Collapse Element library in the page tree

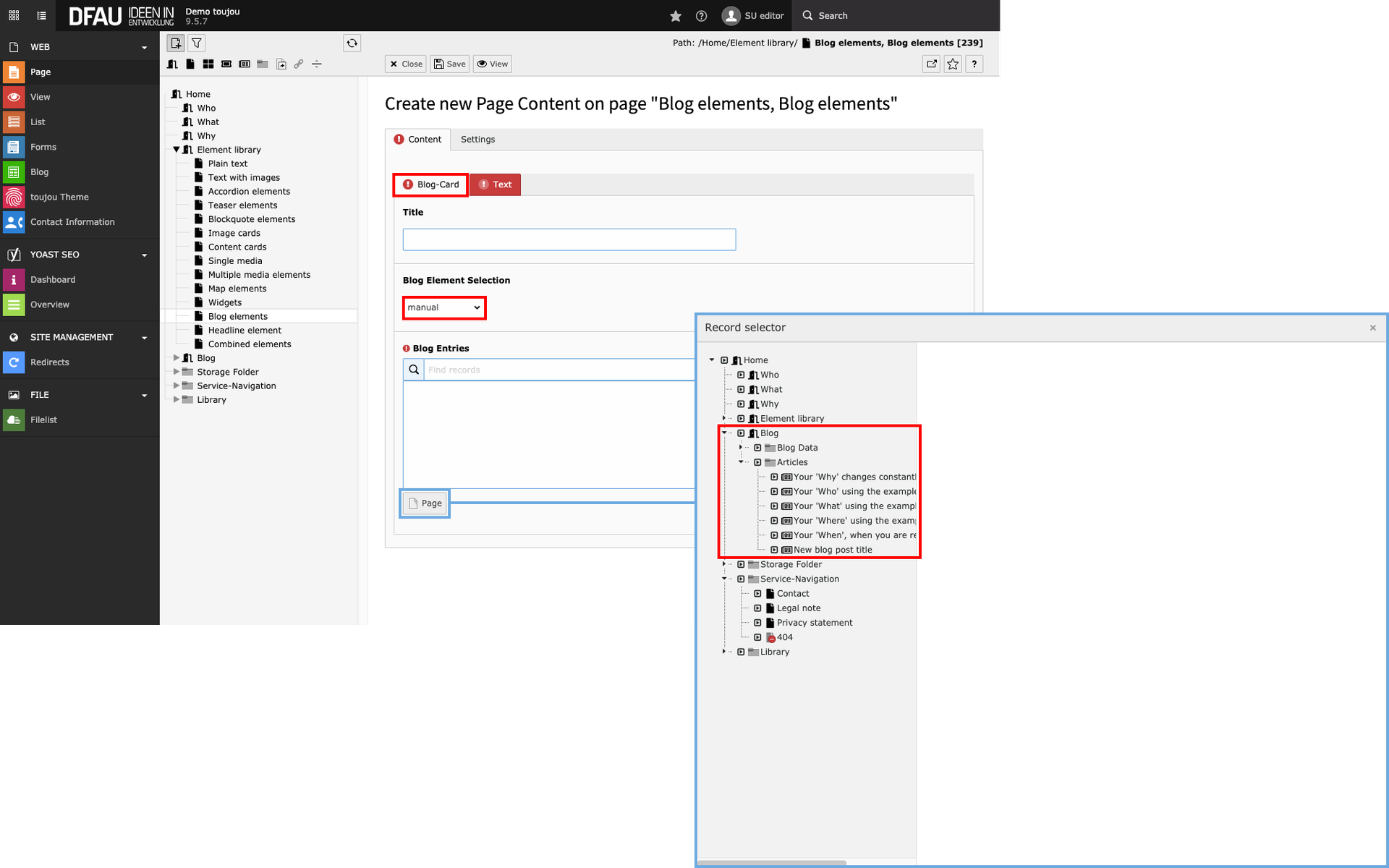pos(176,150)
